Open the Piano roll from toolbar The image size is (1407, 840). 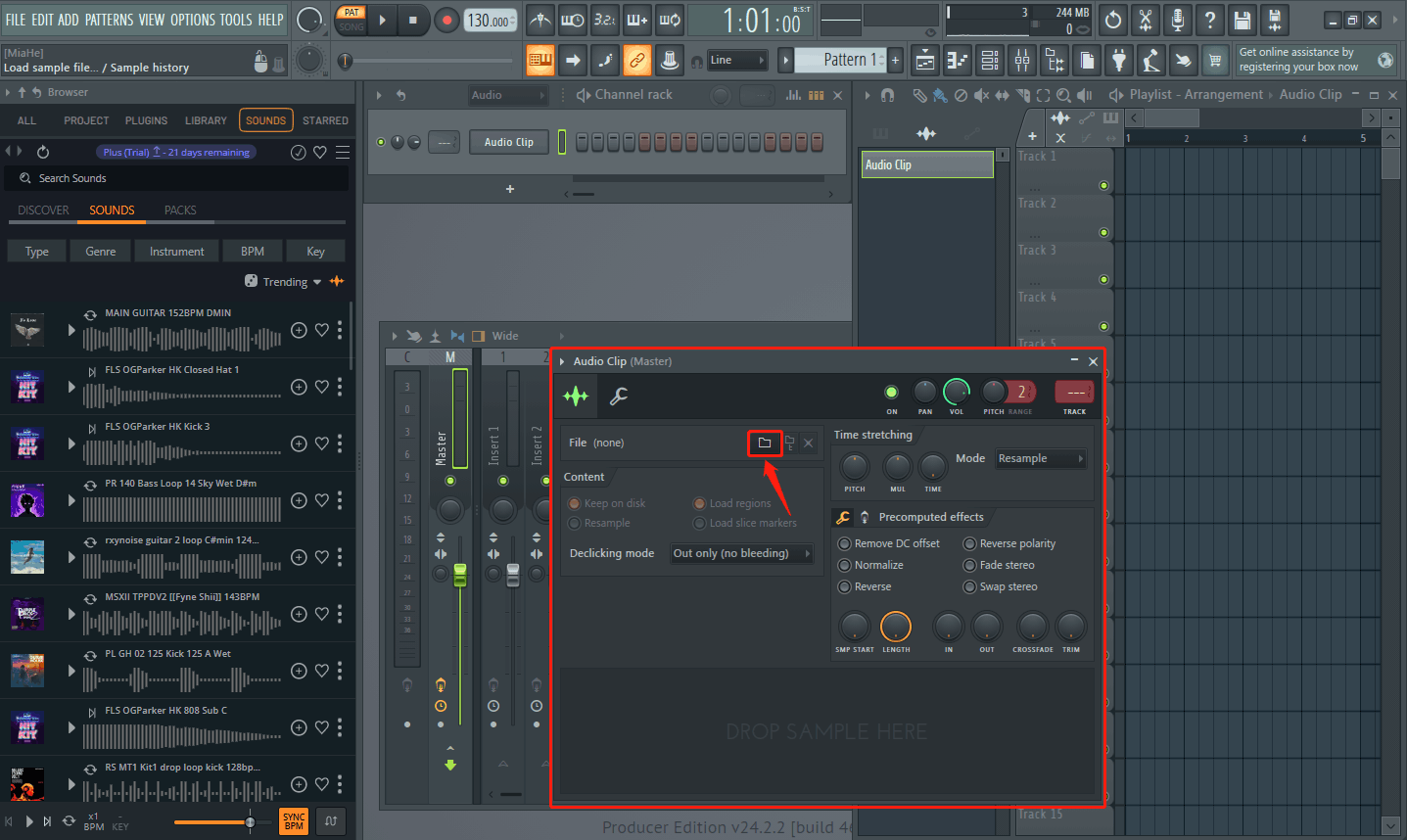click(958, 61)
